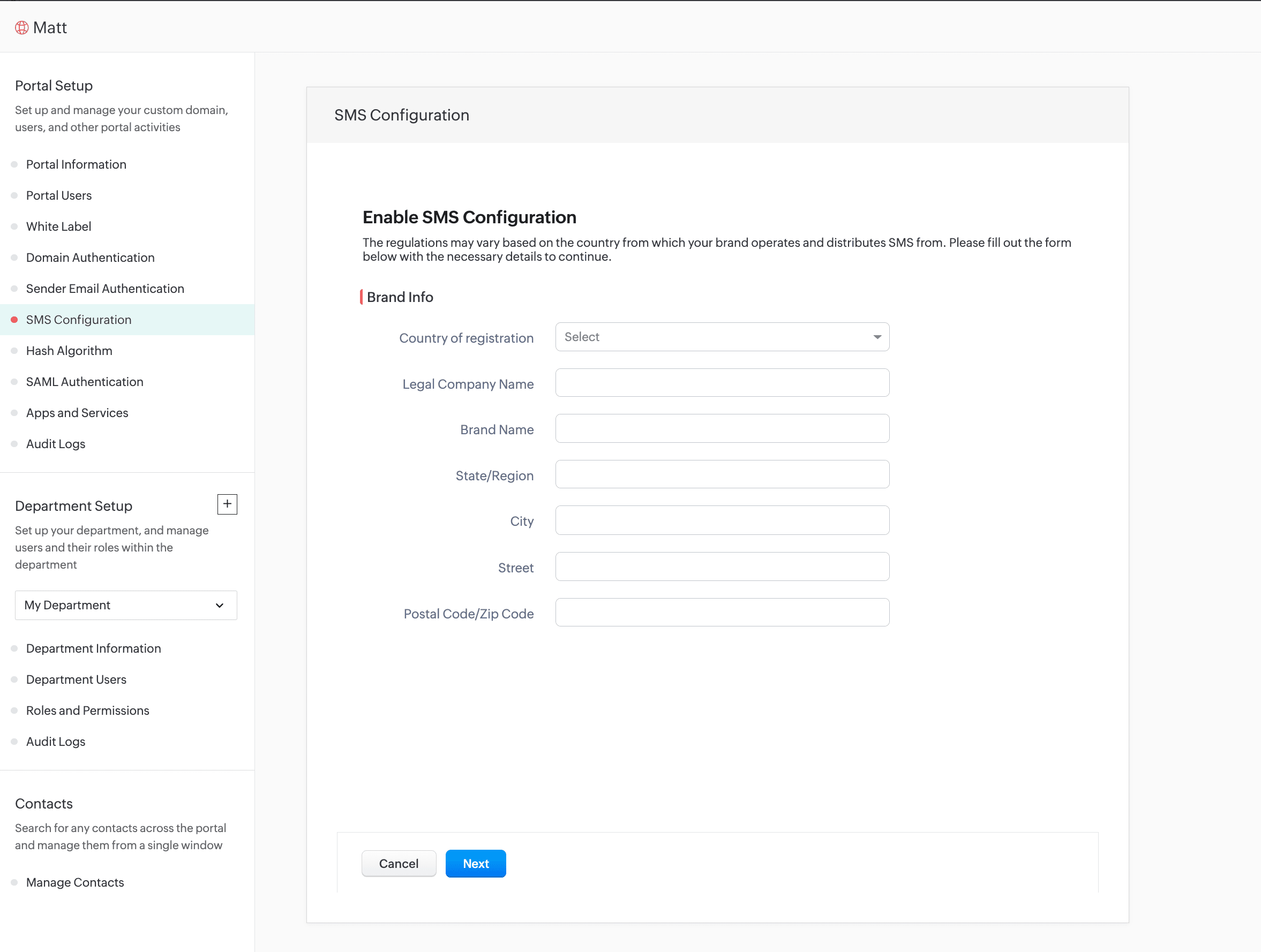The image size is (1261, 952).
Task: Open Apps and Services page
Action: (77, 412)
